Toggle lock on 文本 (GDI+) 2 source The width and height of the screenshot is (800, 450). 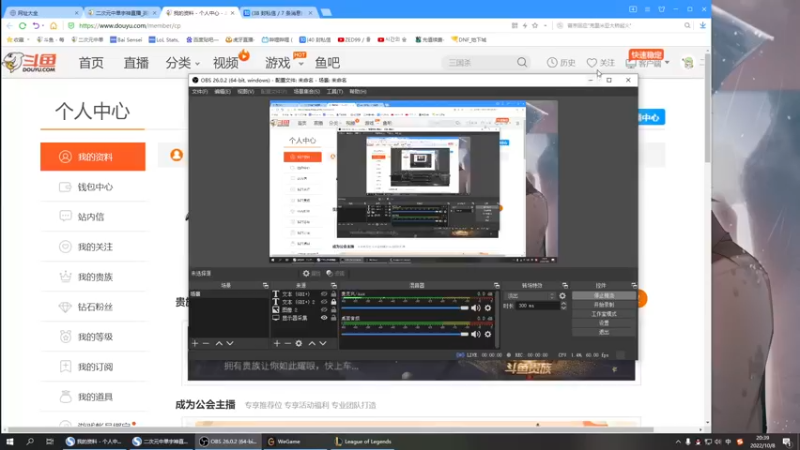[x=334, y=302]
